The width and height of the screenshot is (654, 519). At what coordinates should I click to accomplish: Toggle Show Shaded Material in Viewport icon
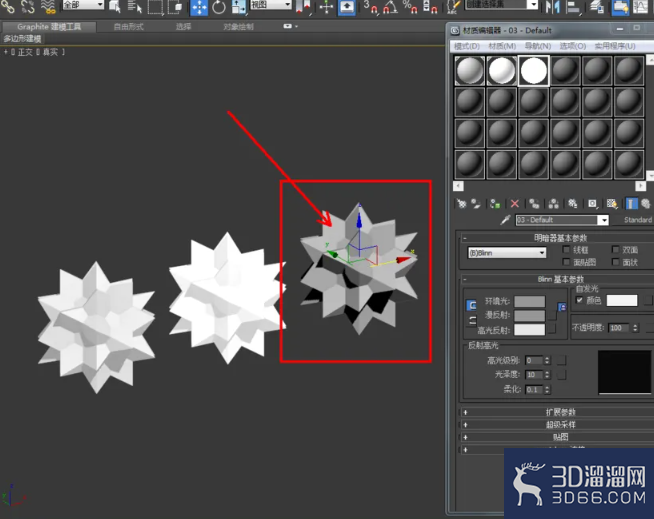pos(612,204)
